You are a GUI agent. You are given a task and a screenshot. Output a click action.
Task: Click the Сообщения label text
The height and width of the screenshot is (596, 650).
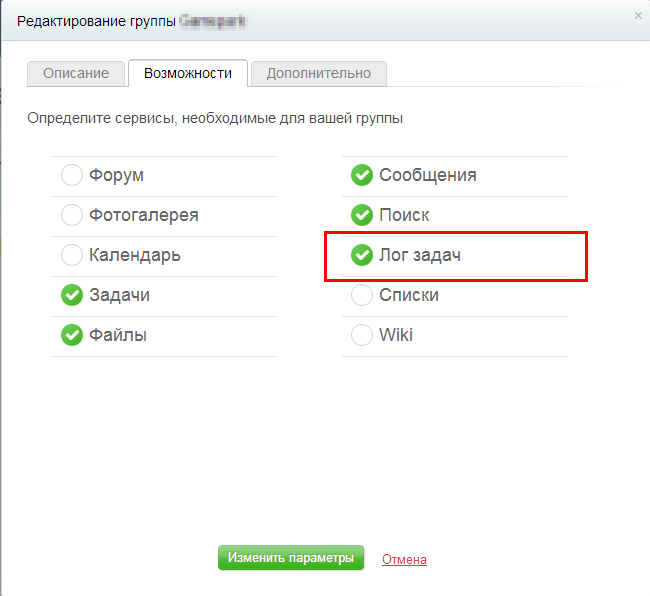427,175
